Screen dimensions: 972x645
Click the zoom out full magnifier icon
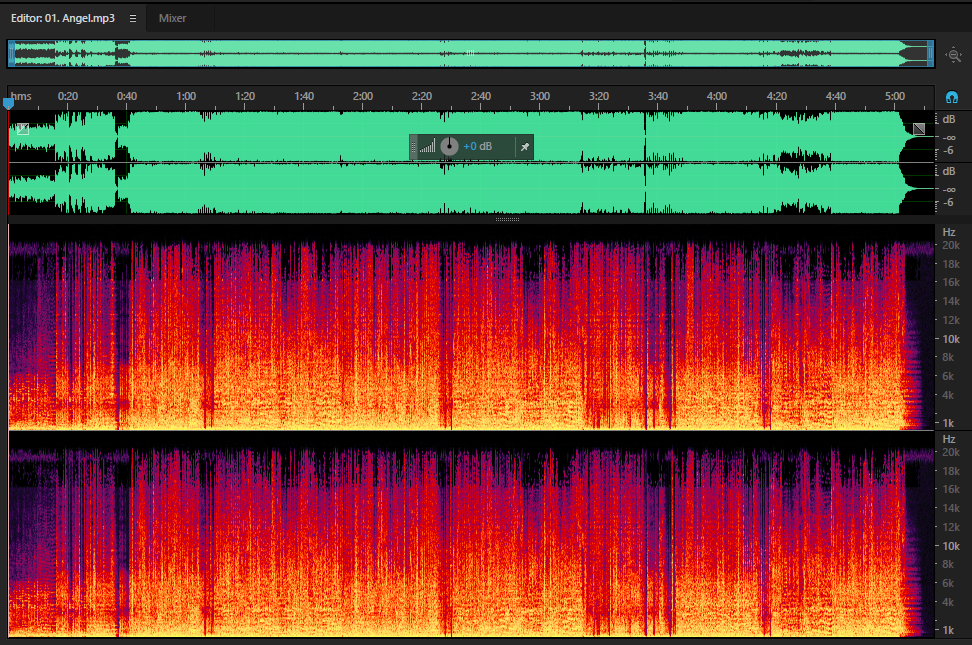[x=953, y=55]
